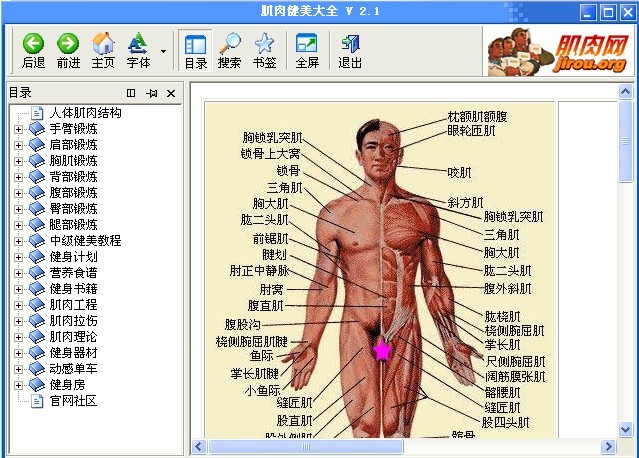Close the 目录 side panel

pos(171,93)
